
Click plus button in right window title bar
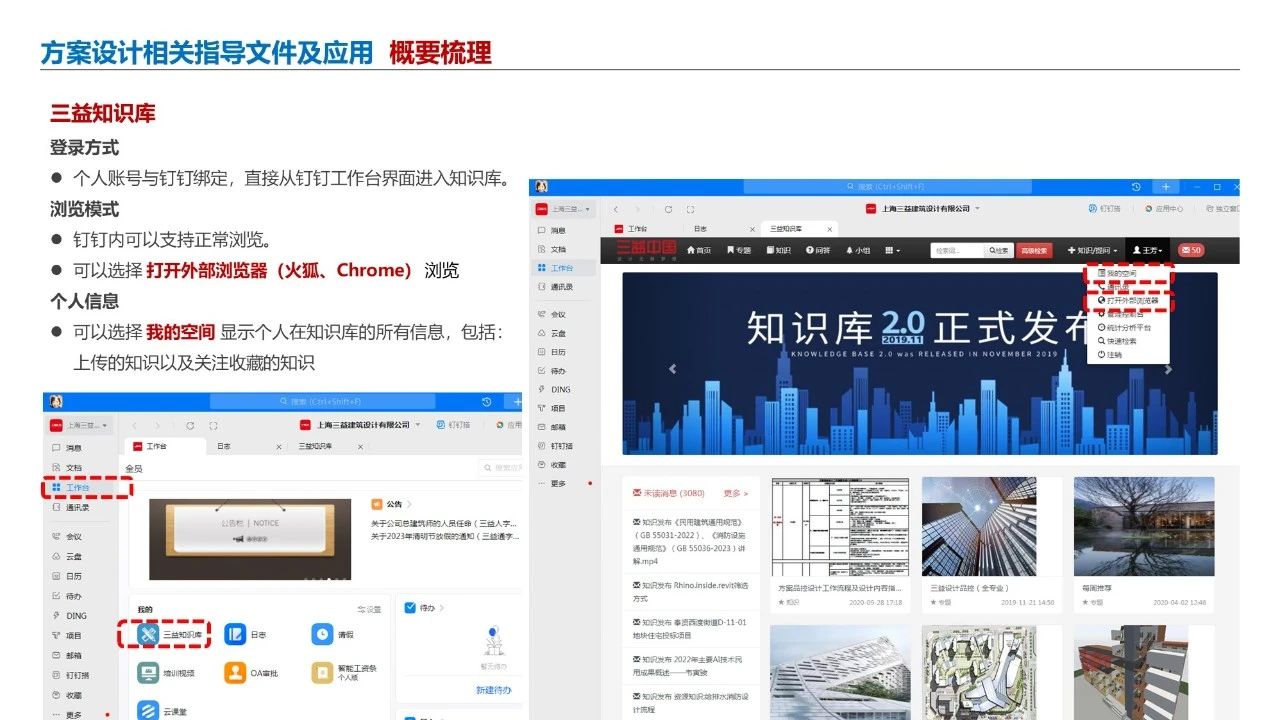1165,187
